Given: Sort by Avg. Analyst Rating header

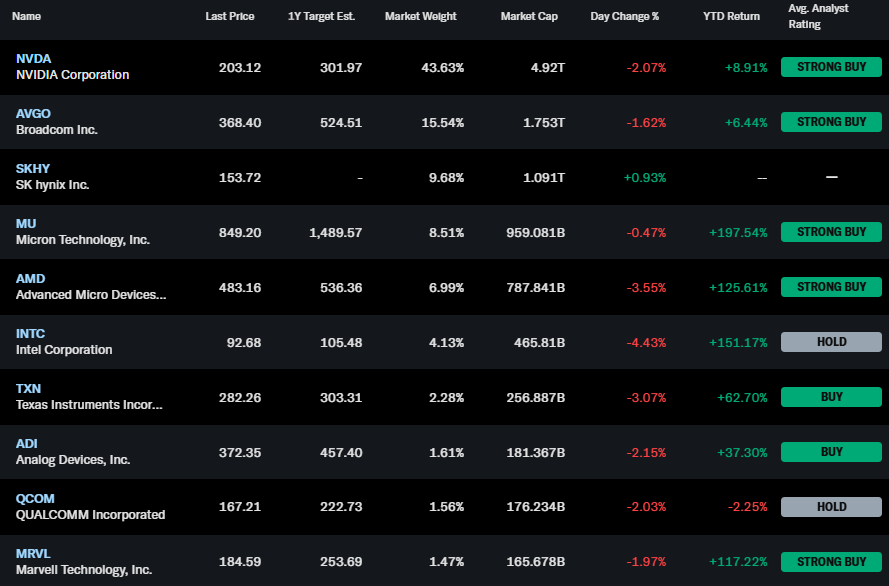Looking at the screenshot, I should coord(818,16).
